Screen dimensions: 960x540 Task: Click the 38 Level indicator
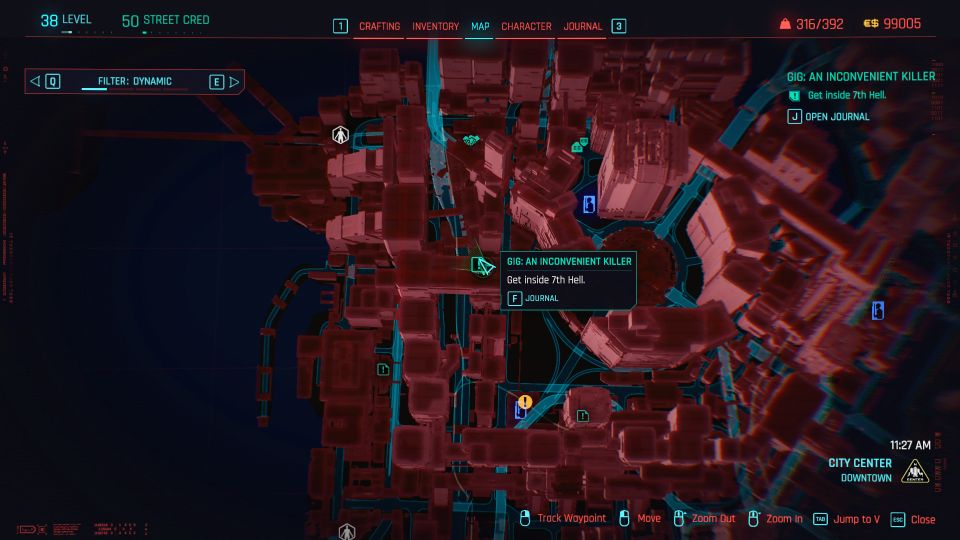(66, 20)
